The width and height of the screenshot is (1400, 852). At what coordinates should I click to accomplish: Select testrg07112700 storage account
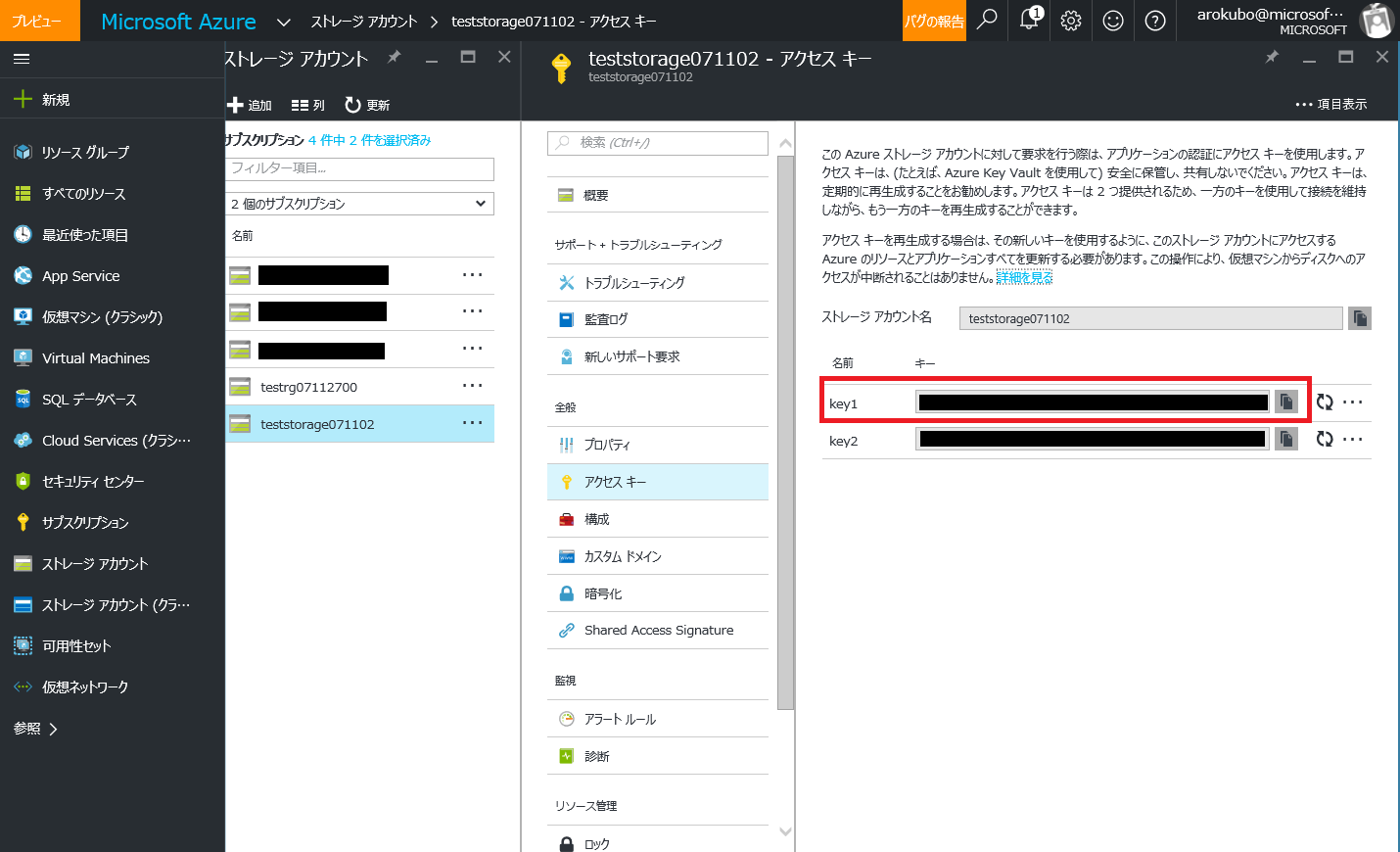point(359,386)
